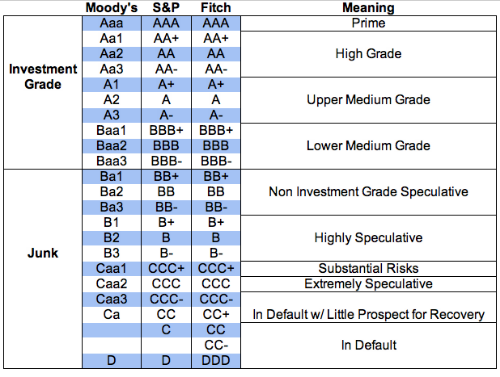Click the High Grade meaning cell
This screenshot has height=377, width=500.
click(368, 54)
